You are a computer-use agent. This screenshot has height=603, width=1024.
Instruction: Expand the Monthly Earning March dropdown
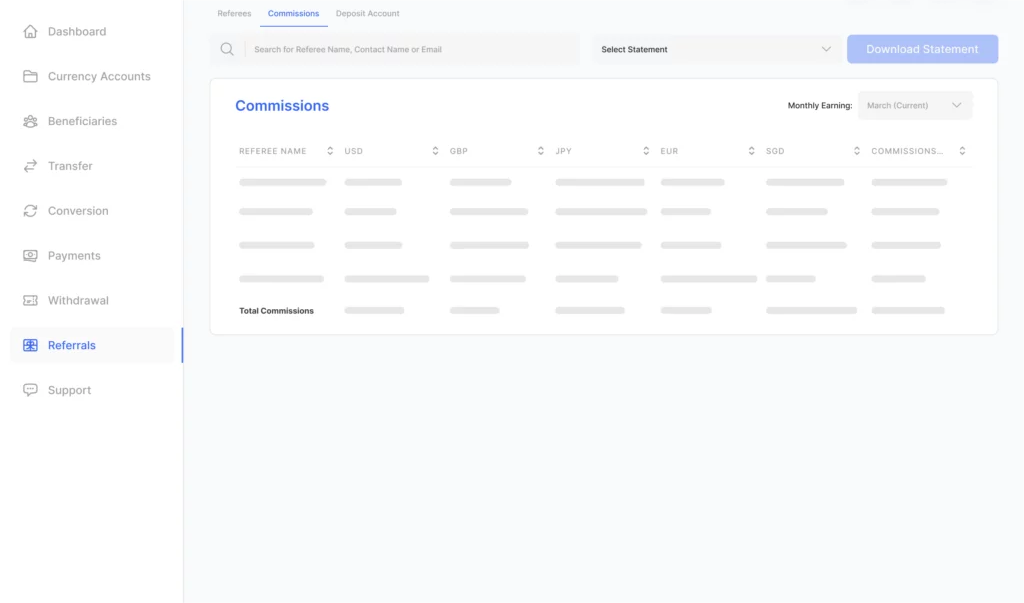point(914,105)
